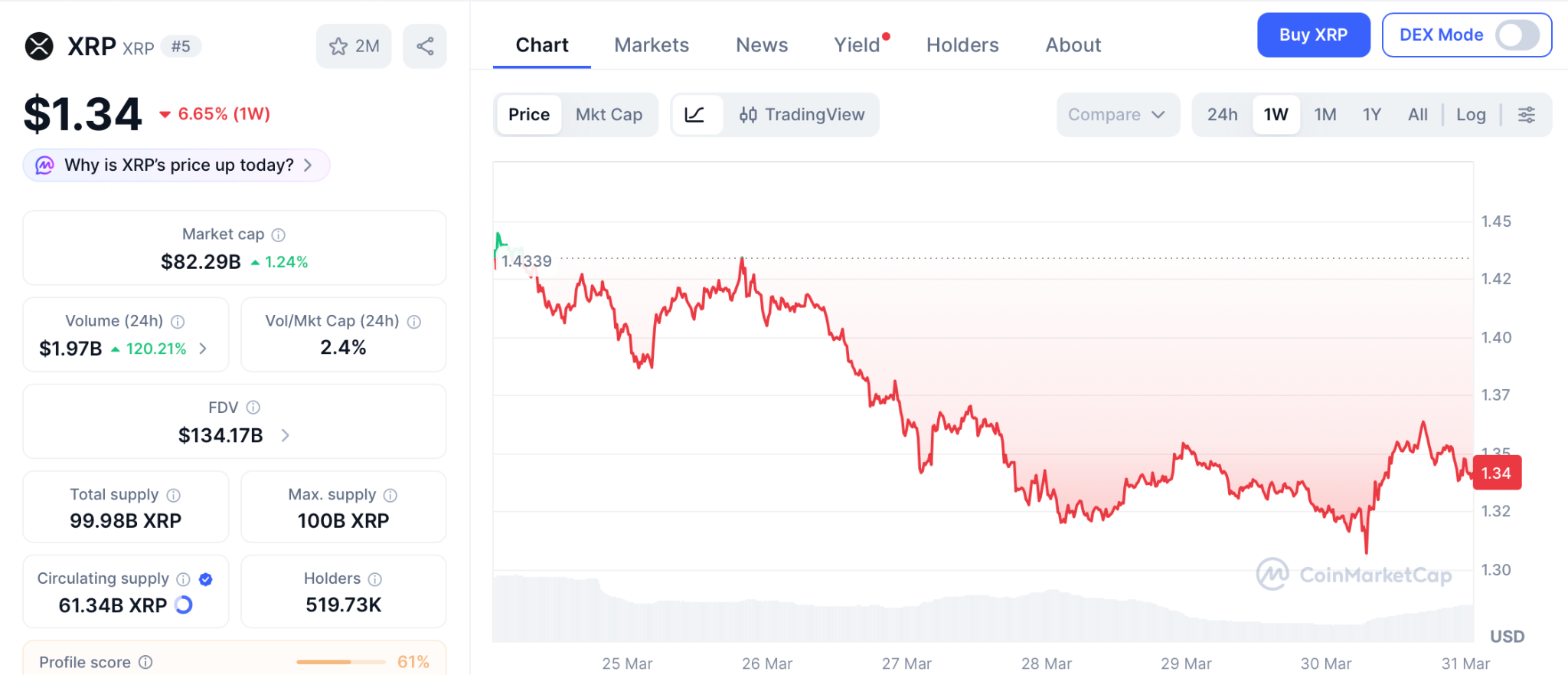Image resolution: width=1568 pixels, height=675 pixels.
Task: Switch chart to Mkt Cap view
Action: (609, 115)
